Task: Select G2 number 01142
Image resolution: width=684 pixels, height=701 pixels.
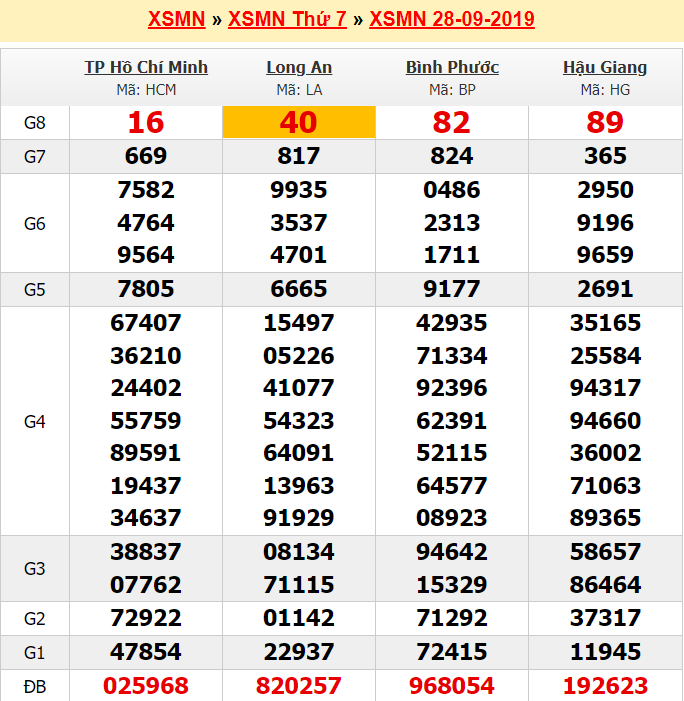Action: click(299, 618)
